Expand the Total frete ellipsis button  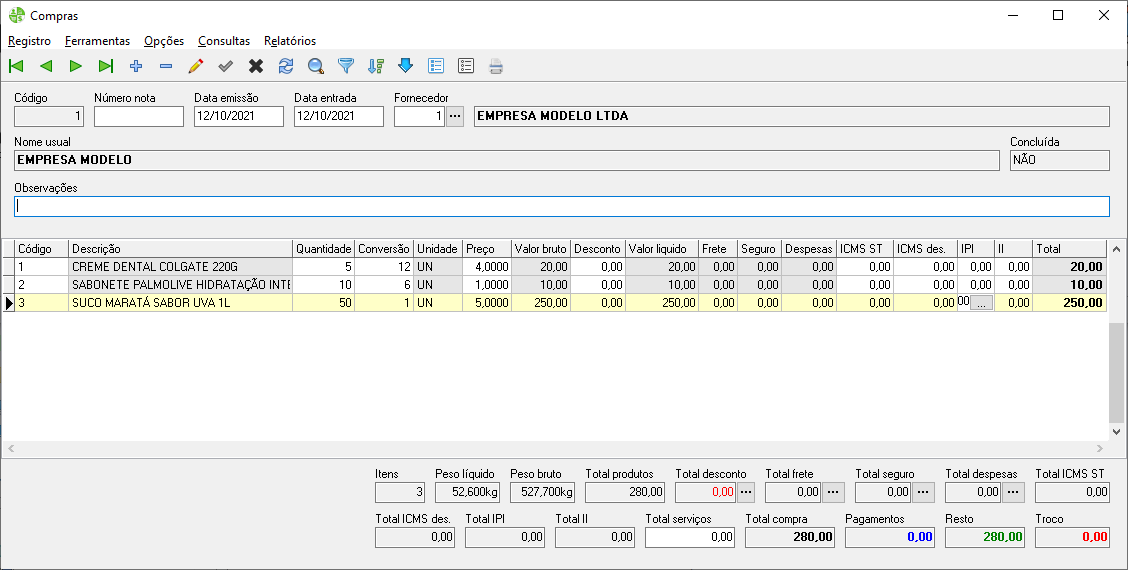835,492
